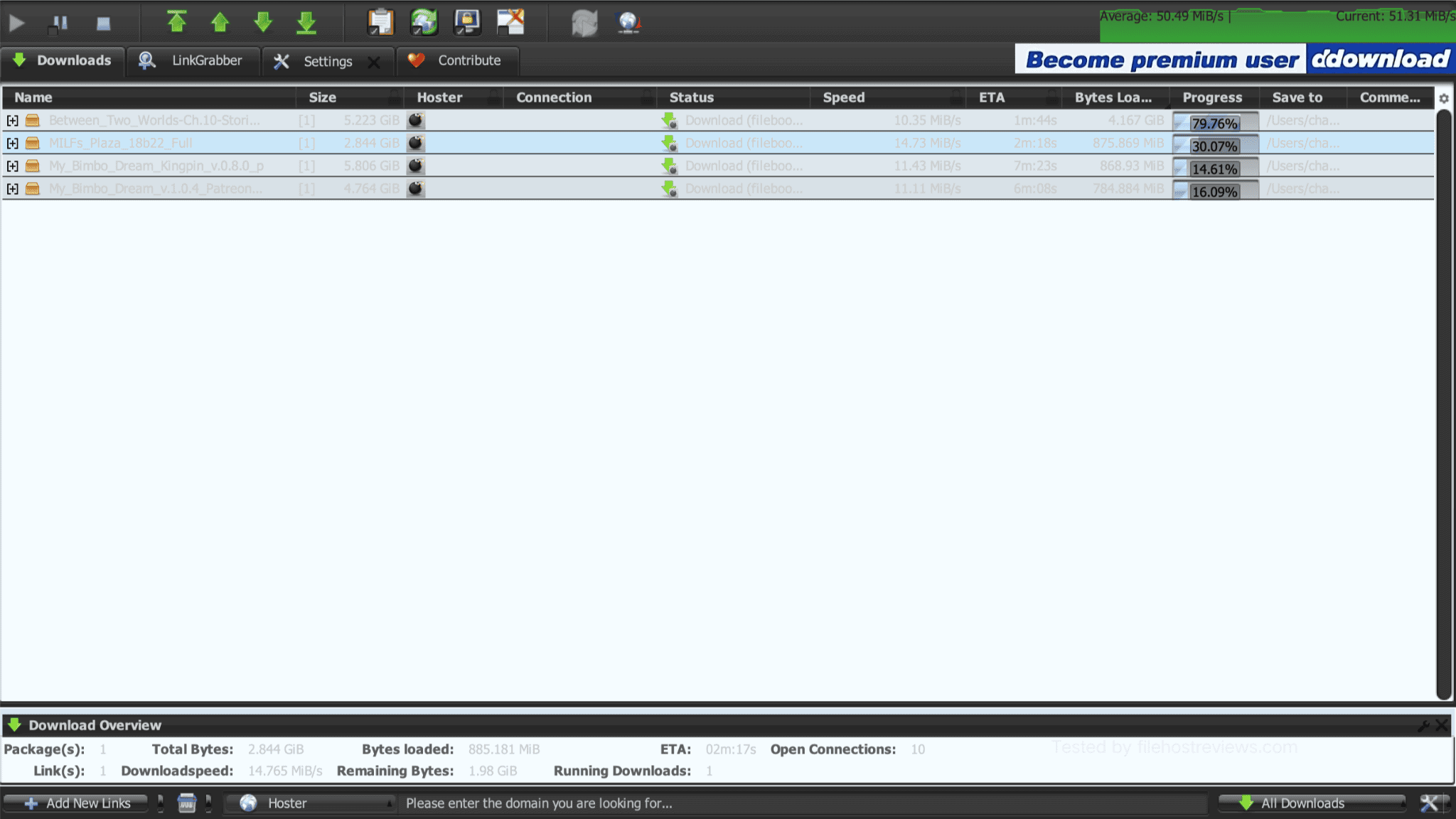Sort by the Save to column header
This screenshot has height=819, width=1456.
[x=1304, y=97]
